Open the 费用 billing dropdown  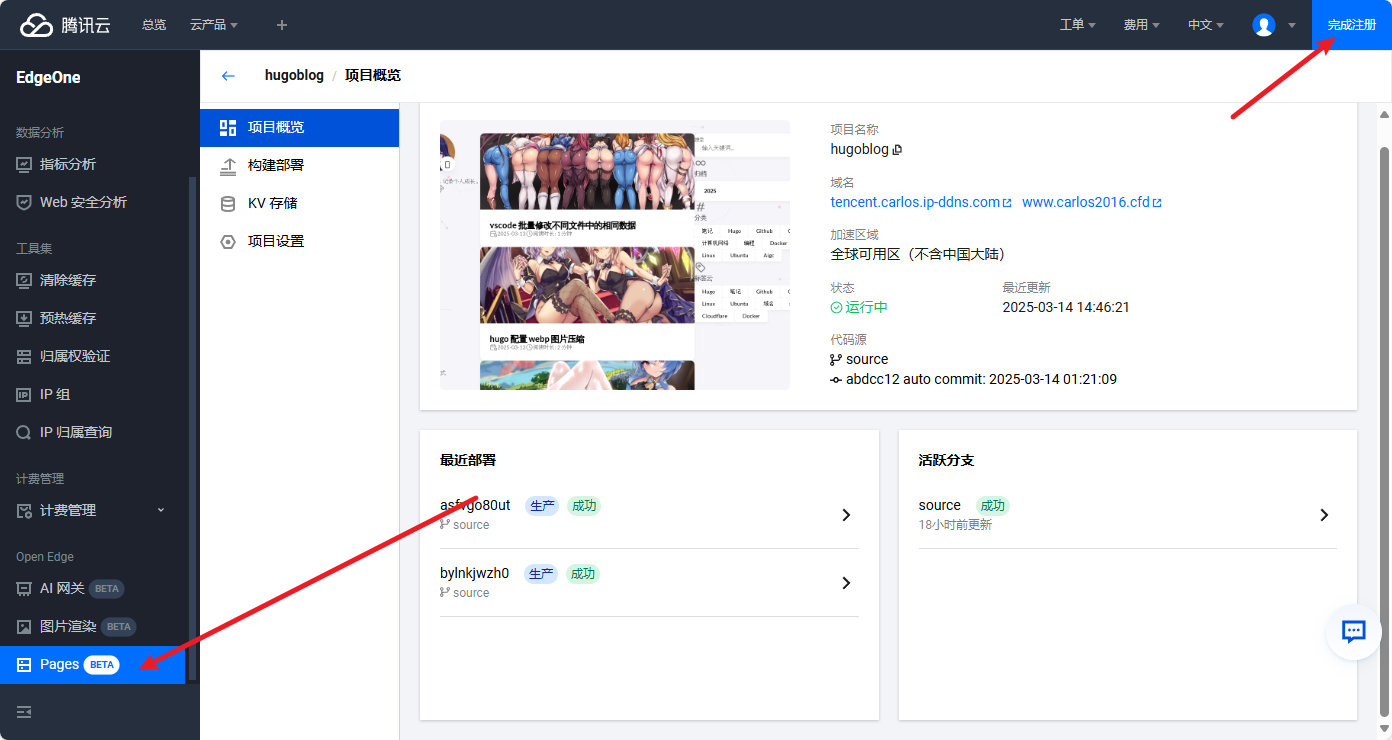click(1141, 25)
